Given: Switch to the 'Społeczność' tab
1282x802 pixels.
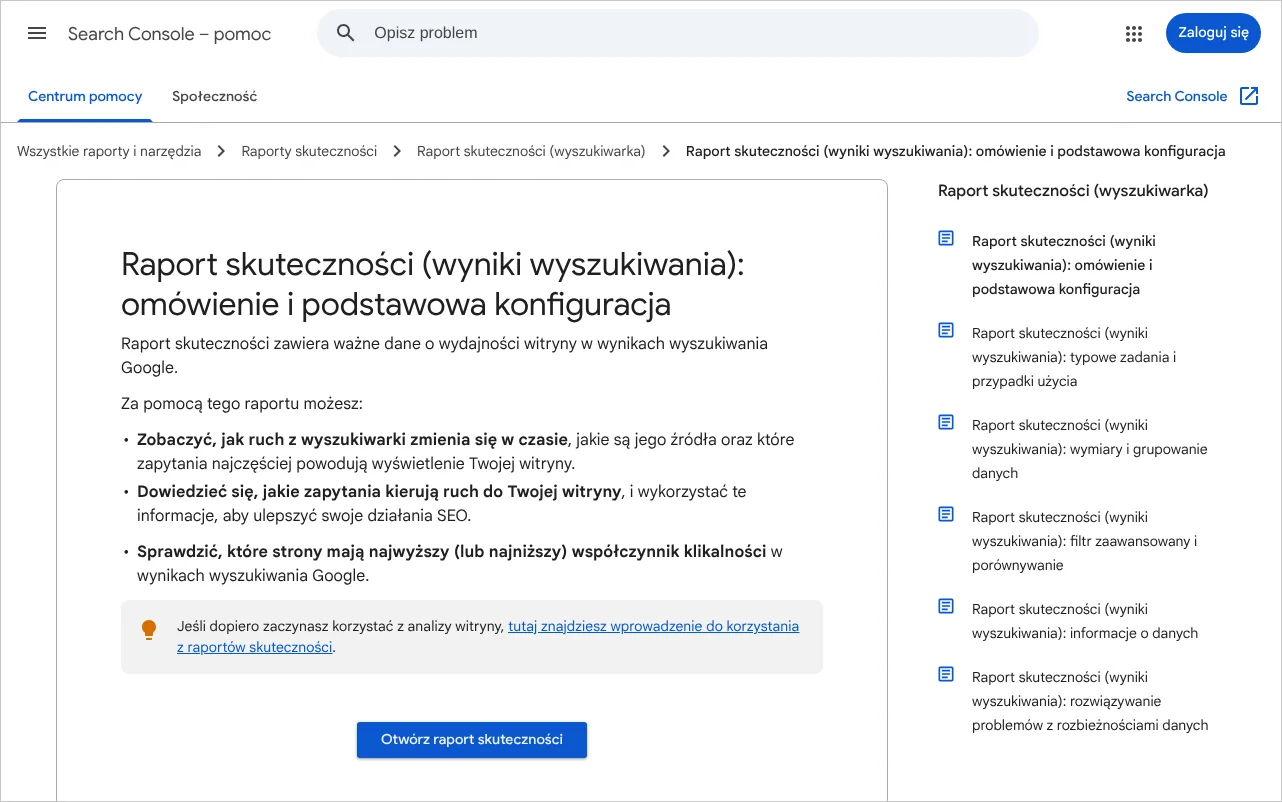Looking at the screenshot, I should (215, 97).
